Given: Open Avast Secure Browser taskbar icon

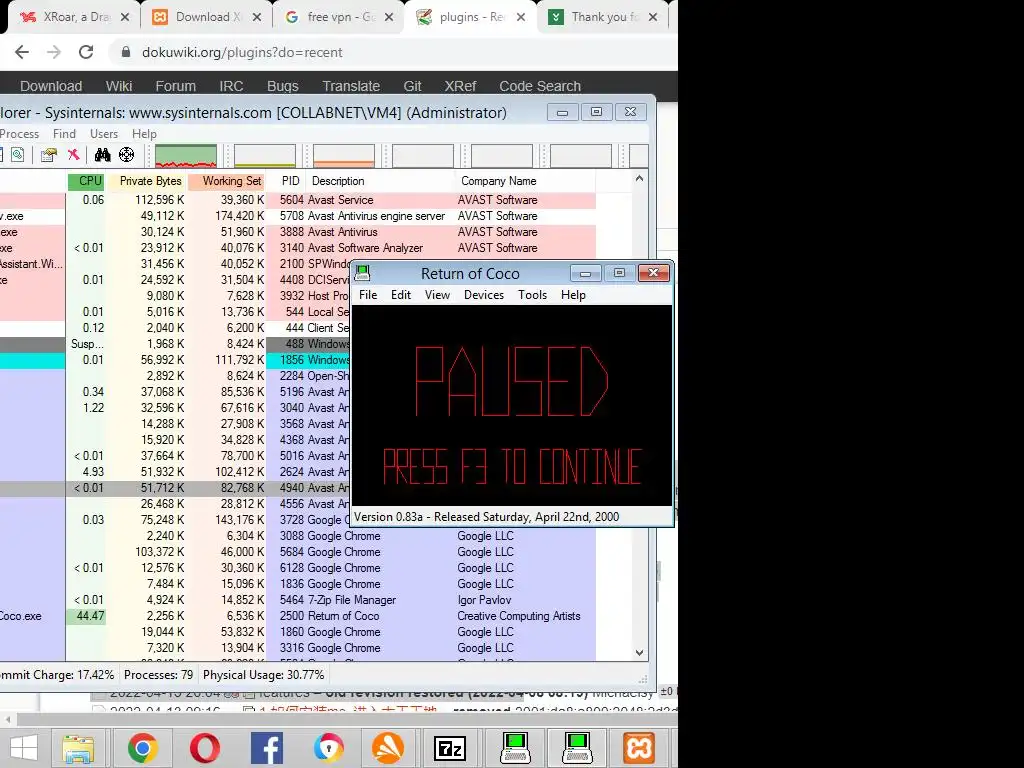Looking at the screenshot, I should [x=328, y=748].
